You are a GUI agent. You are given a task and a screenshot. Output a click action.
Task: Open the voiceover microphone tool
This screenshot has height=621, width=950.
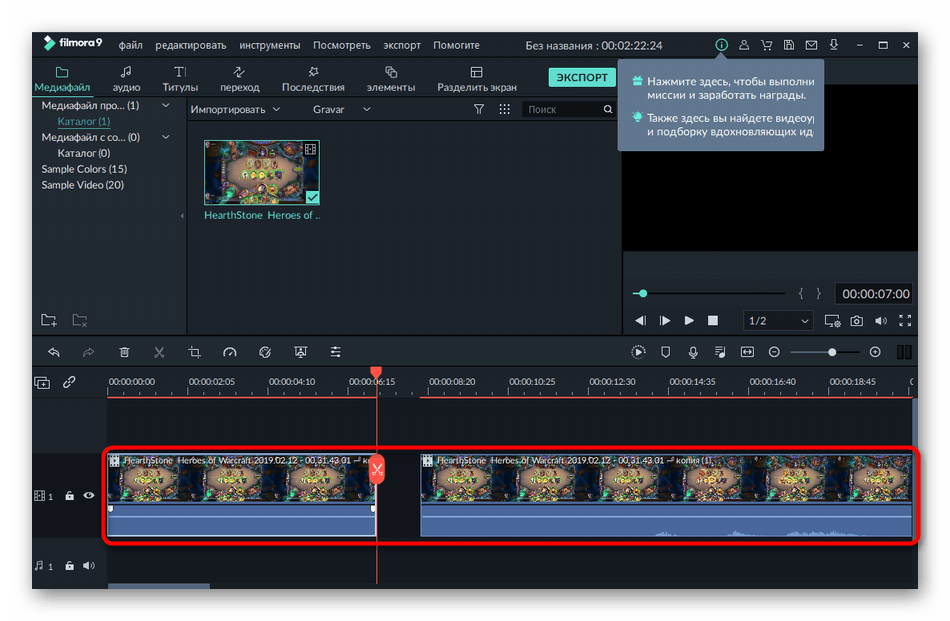(693, 352)
